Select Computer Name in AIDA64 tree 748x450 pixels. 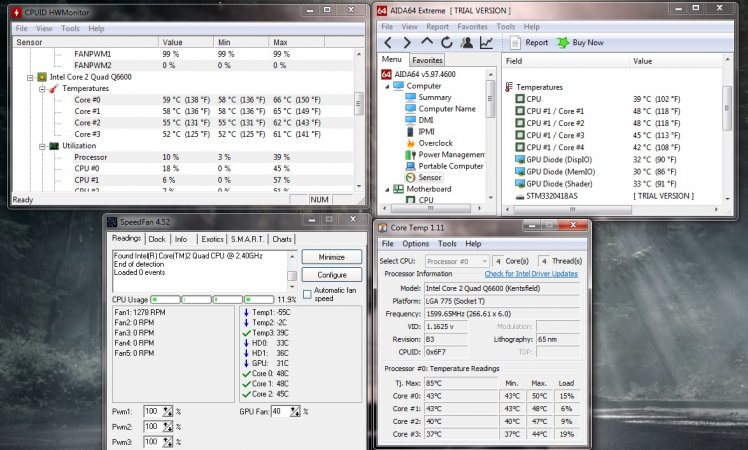pos(447,109)
